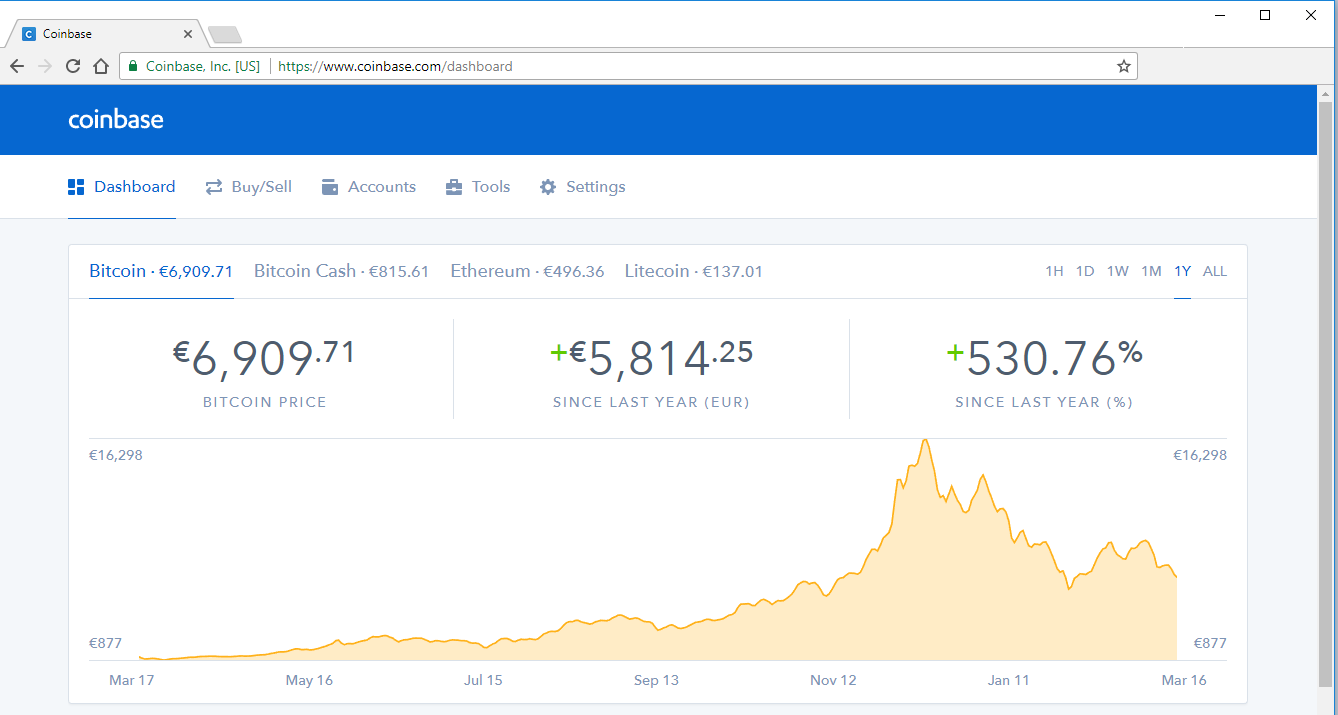
Task: Click the browser forward arrow
Action: tap(45, 66)
